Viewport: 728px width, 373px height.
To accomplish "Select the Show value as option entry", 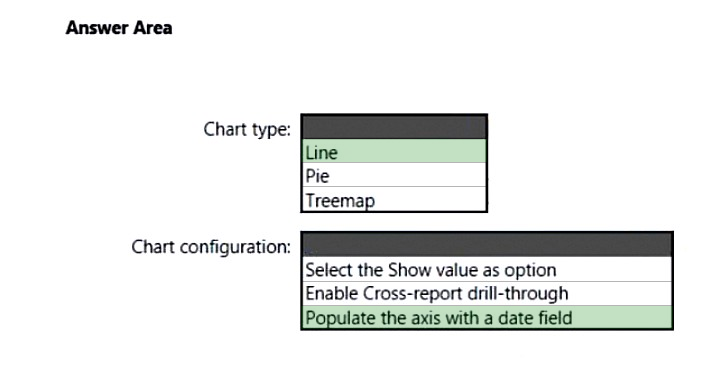I will pyautogui.click(x=487, y=269).
